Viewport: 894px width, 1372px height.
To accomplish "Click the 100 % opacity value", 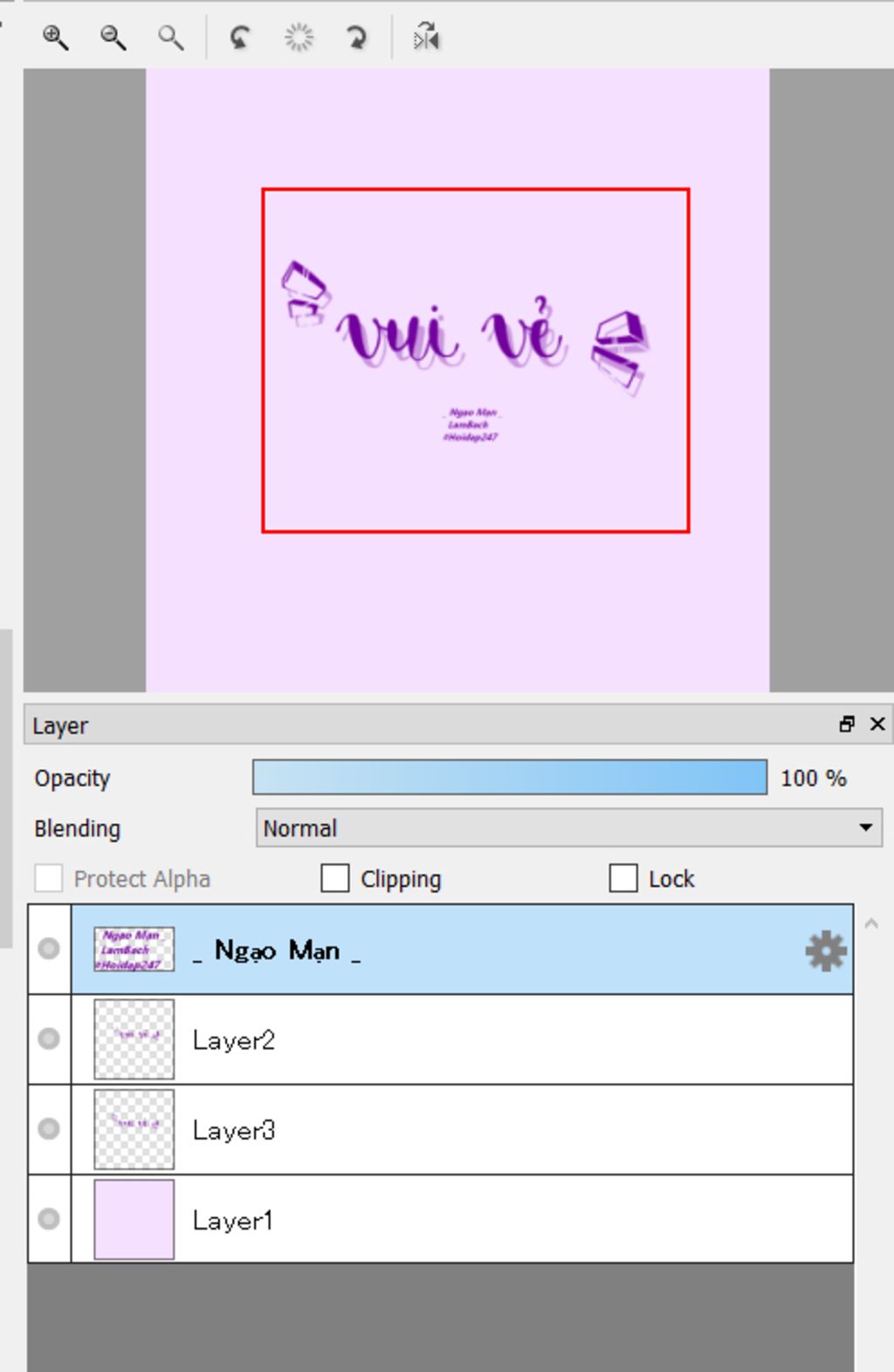I will tap(813, 778).
